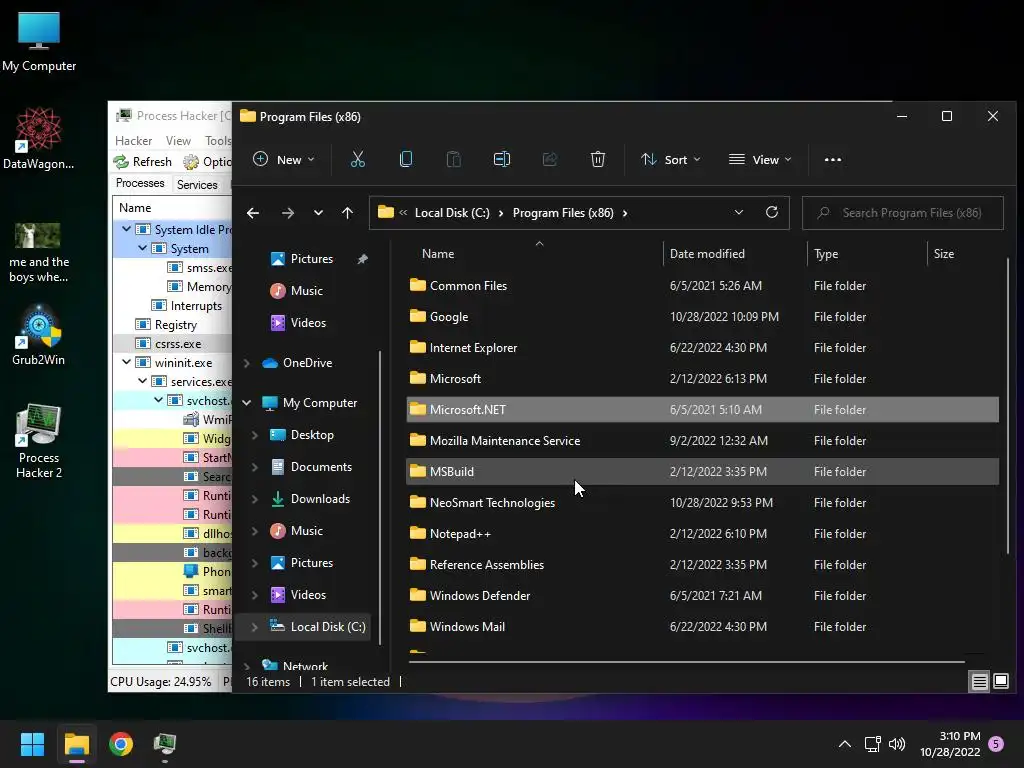The image size is (1024, 768).
Task: Launch Google Chrome from taskbar
Action: click(121, 744)
